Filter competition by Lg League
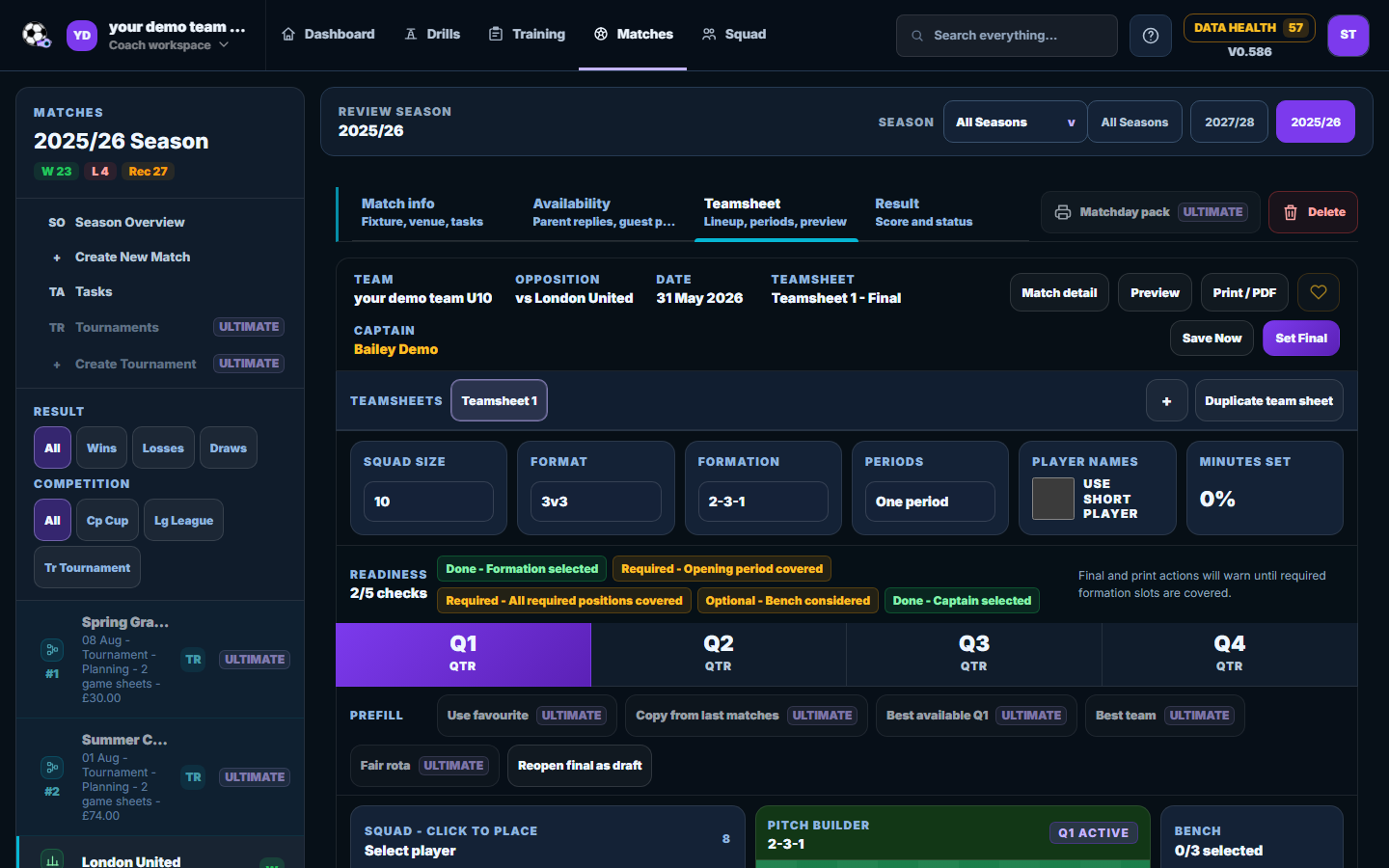The width and height of the screenshot is (1389, 868). pos(183,520)
